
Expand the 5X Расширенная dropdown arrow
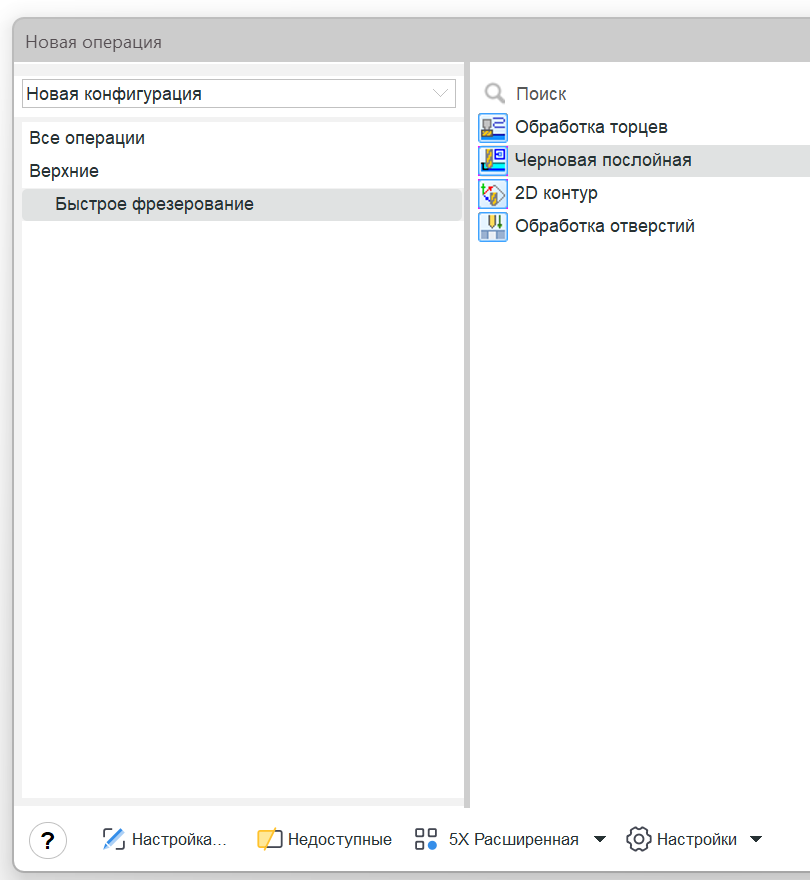600,840
